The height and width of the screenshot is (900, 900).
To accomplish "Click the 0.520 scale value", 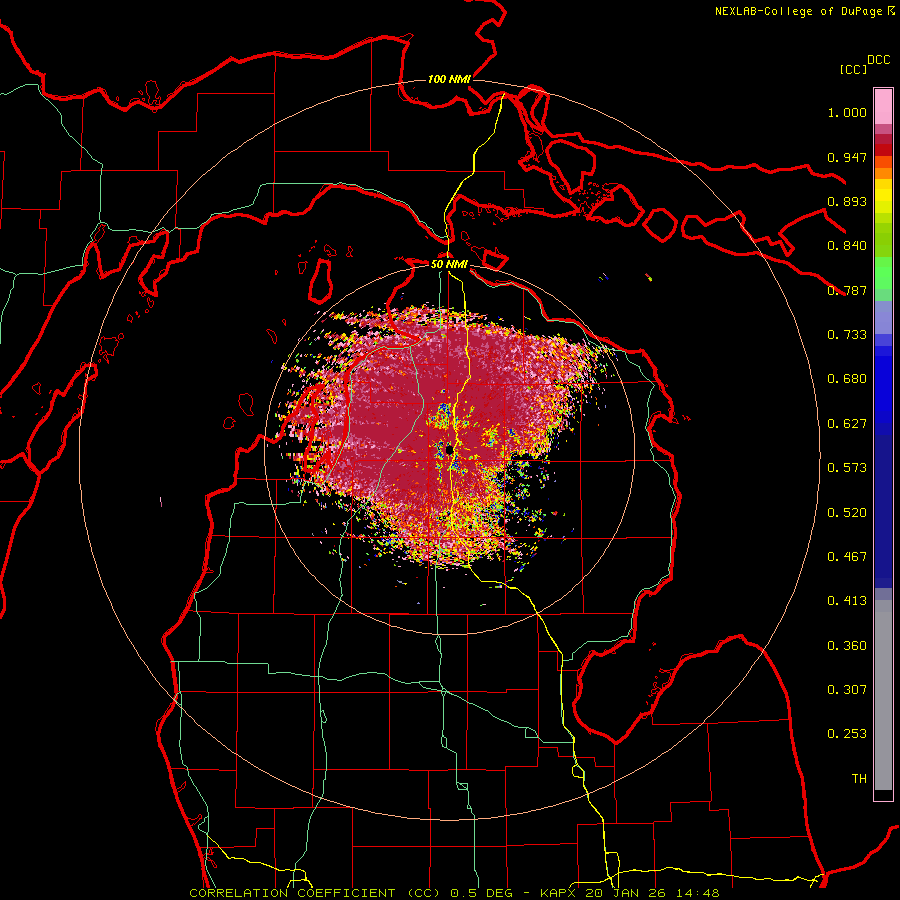I will tap(847, 513).
